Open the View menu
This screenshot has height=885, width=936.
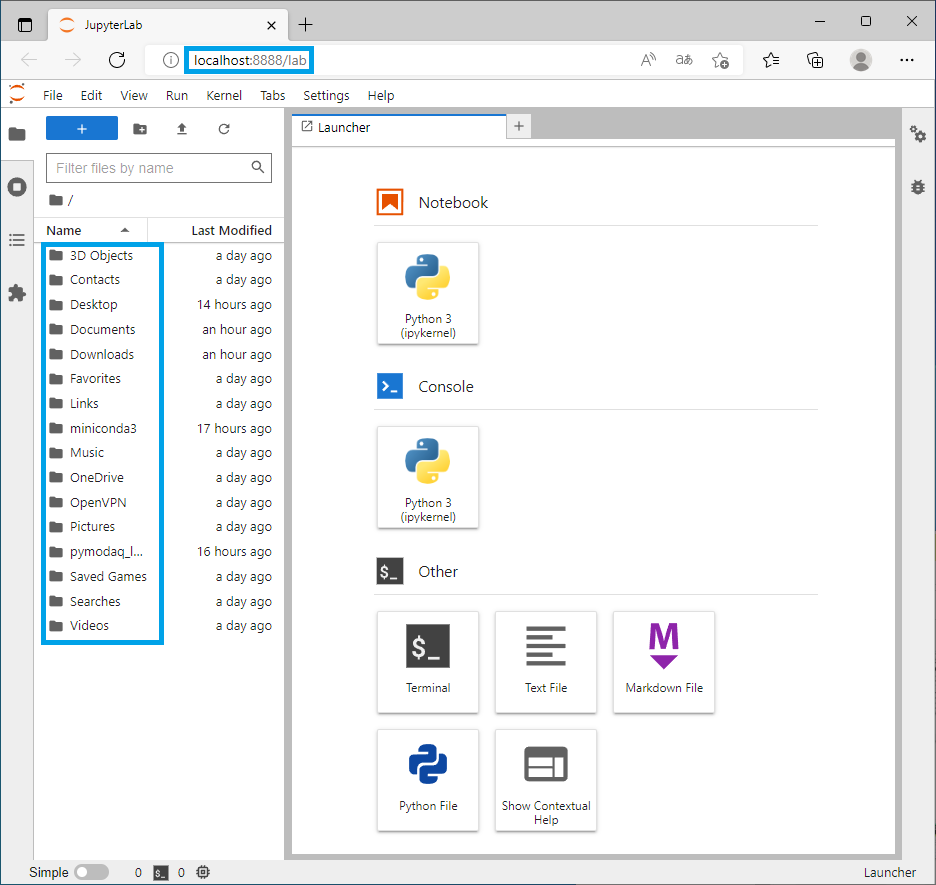[134, 95]
